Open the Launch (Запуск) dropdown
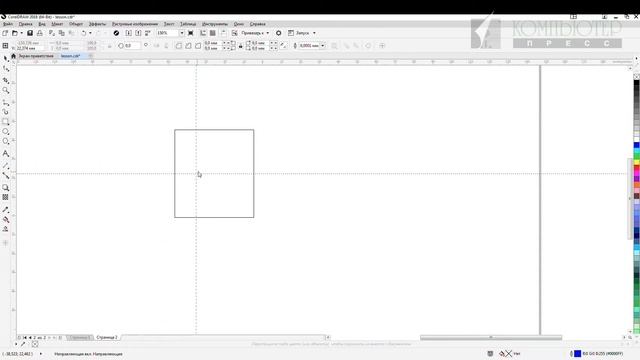640x360 pixels. click(x=302, y=33)
